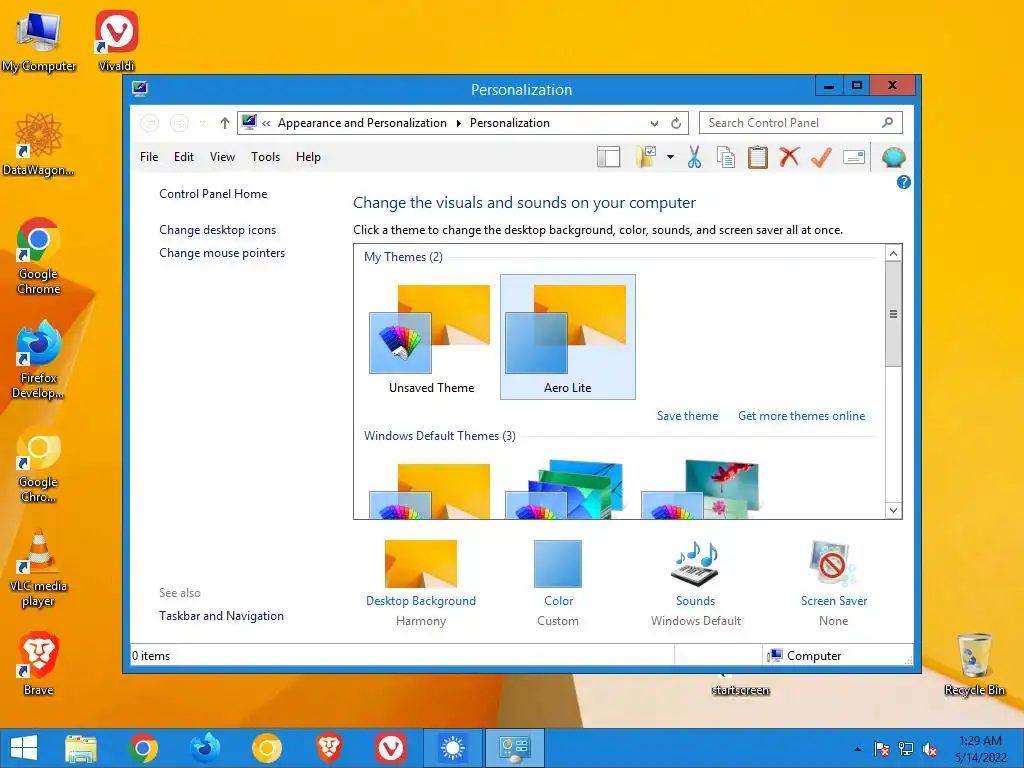Image resolution: width=1024 pixels, height=768 pixels.
Task: Click themes list scrollbar down arrow
Action: [893, 510]
